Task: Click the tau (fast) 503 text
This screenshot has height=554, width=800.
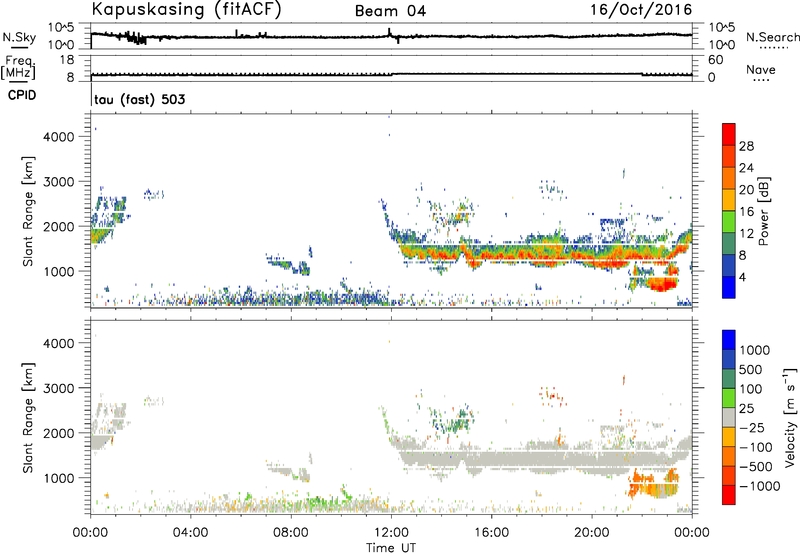Action: pyautogui.click(x=140, y=99)
